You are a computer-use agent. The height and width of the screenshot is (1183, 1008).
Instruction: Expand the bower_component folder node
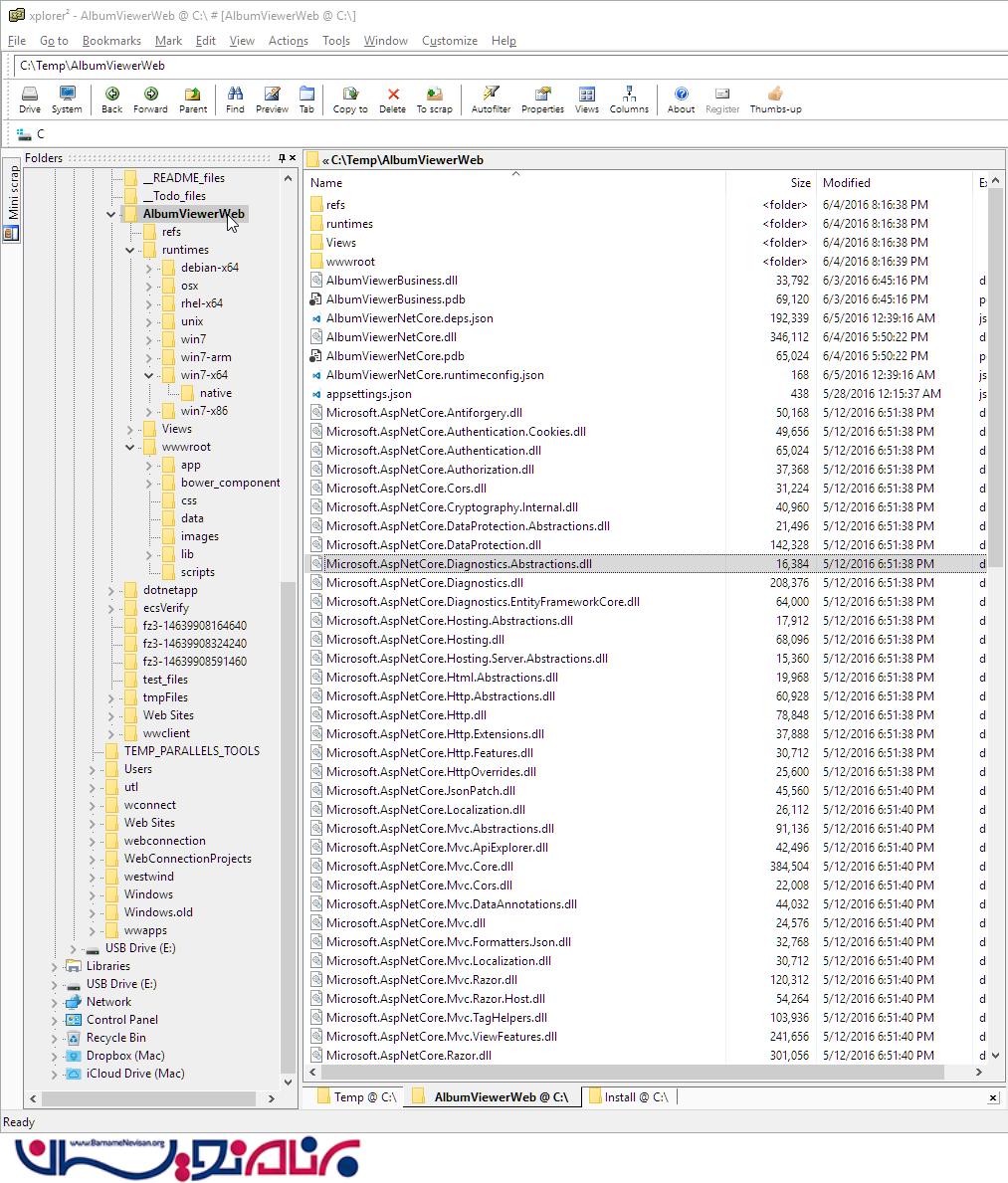[x=148, y=483]
